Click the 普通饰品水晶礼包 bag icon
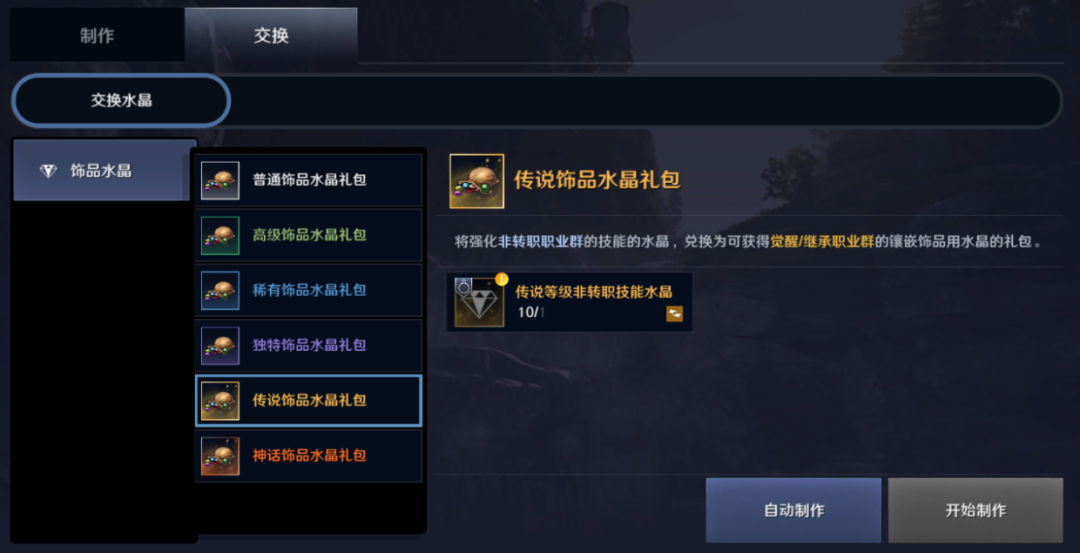 pyautogui.click(x=220, y=180)
